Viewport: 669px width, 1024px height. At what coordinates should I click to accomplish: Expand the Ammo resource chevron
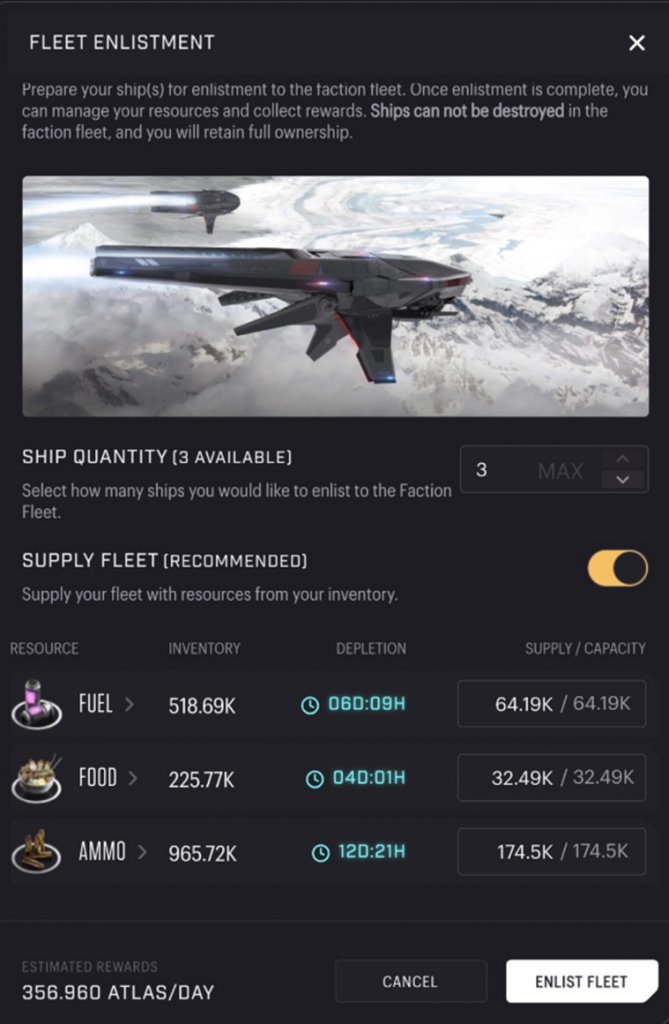point(142,852)
